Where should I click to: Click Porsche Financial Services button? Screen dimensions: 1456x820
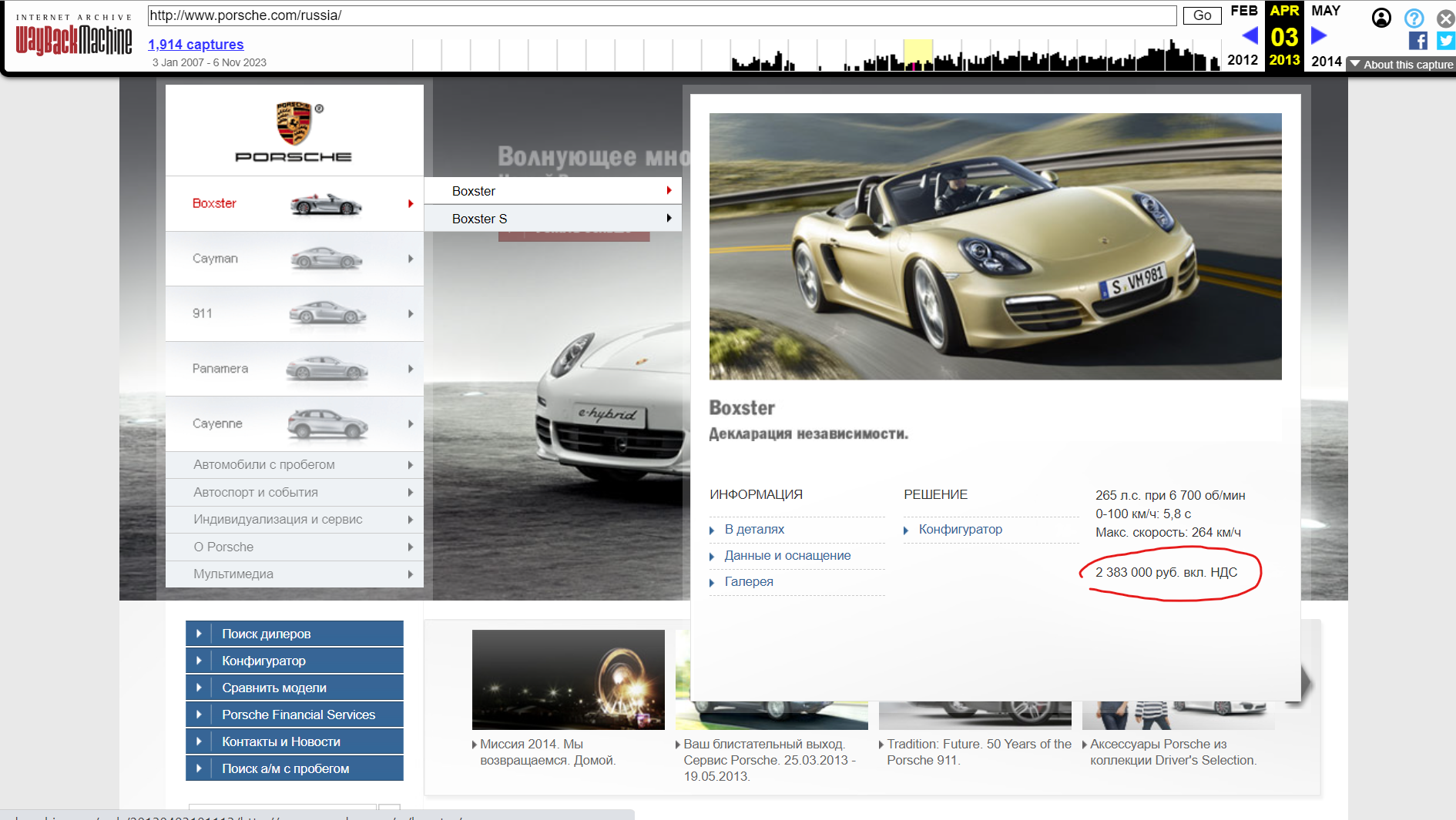point(294,715)
